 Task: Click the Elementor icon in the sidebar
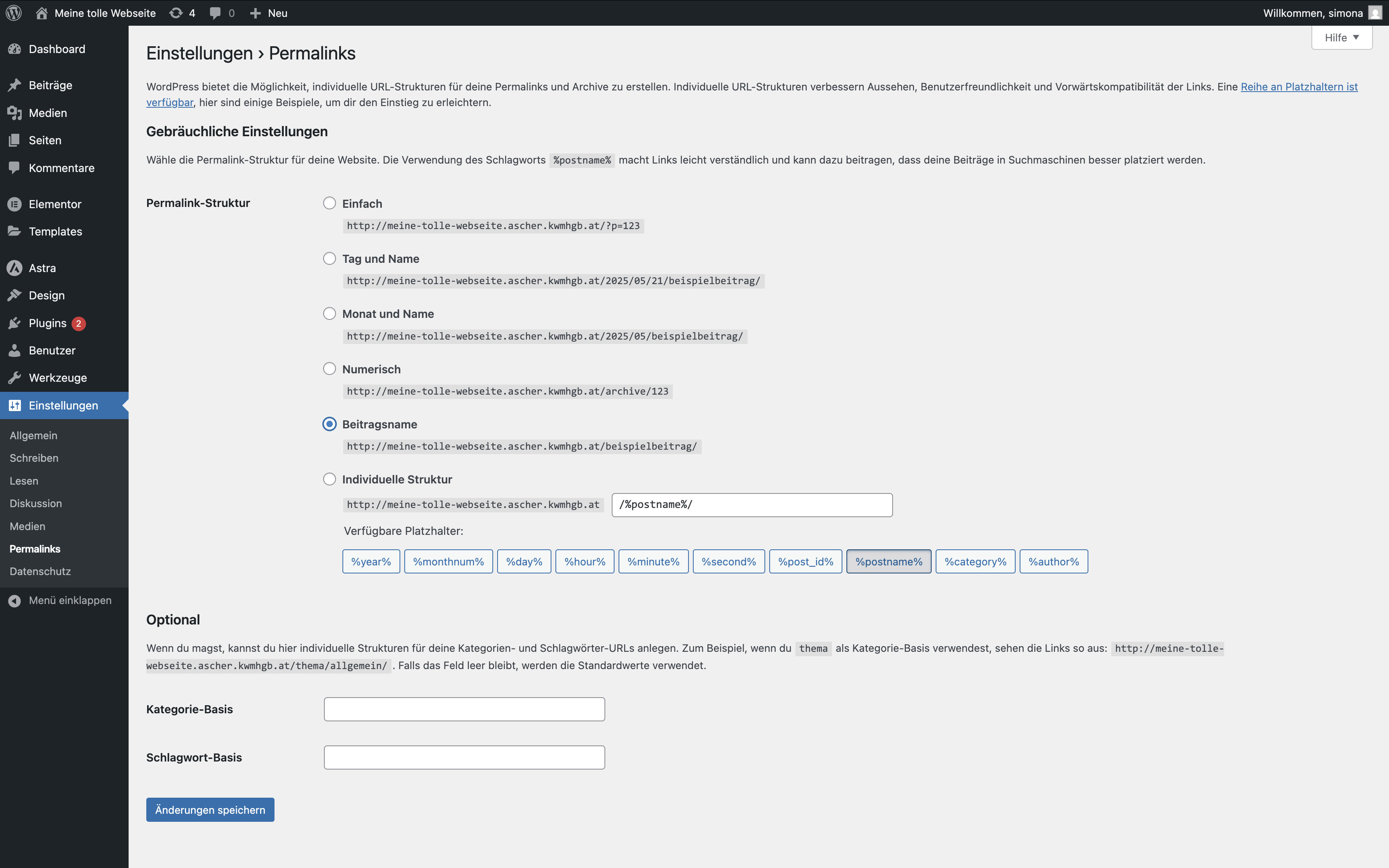[x=15, y=205]
